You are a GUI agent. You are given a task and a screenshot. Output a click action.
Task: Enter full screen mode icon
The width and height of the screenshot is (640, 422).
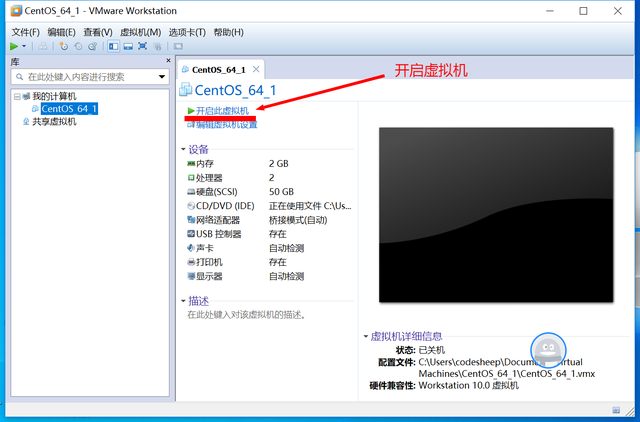coord(142,47)
